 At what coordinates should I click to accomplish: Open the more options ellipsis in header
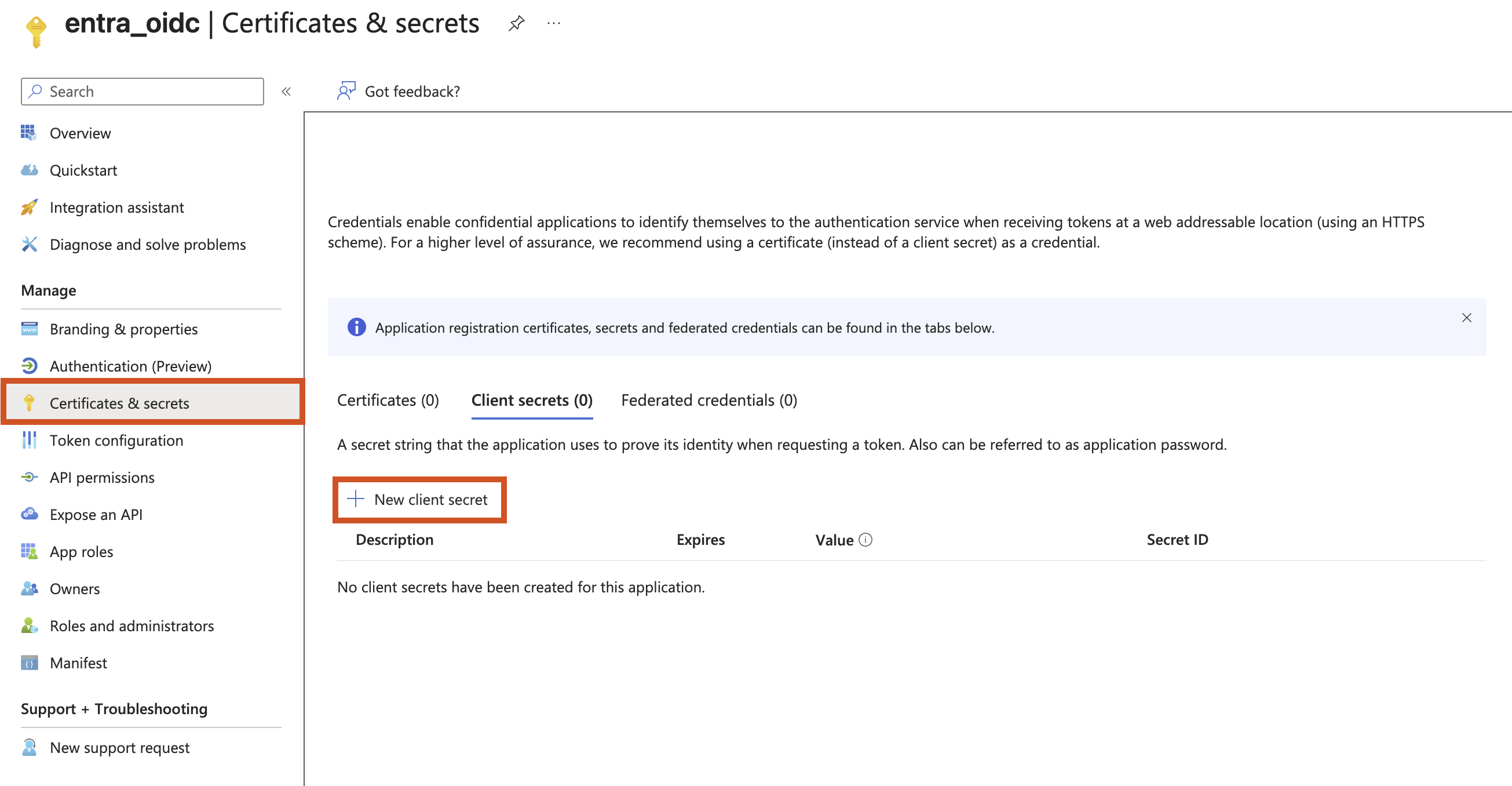(553, 24)
